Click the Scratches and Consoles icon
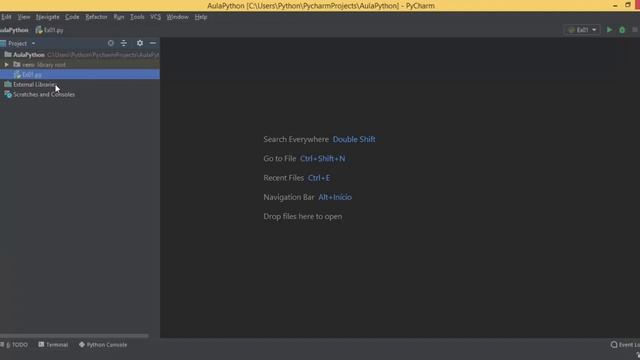This screenshot has width=640, height=360. coord(8,94)
